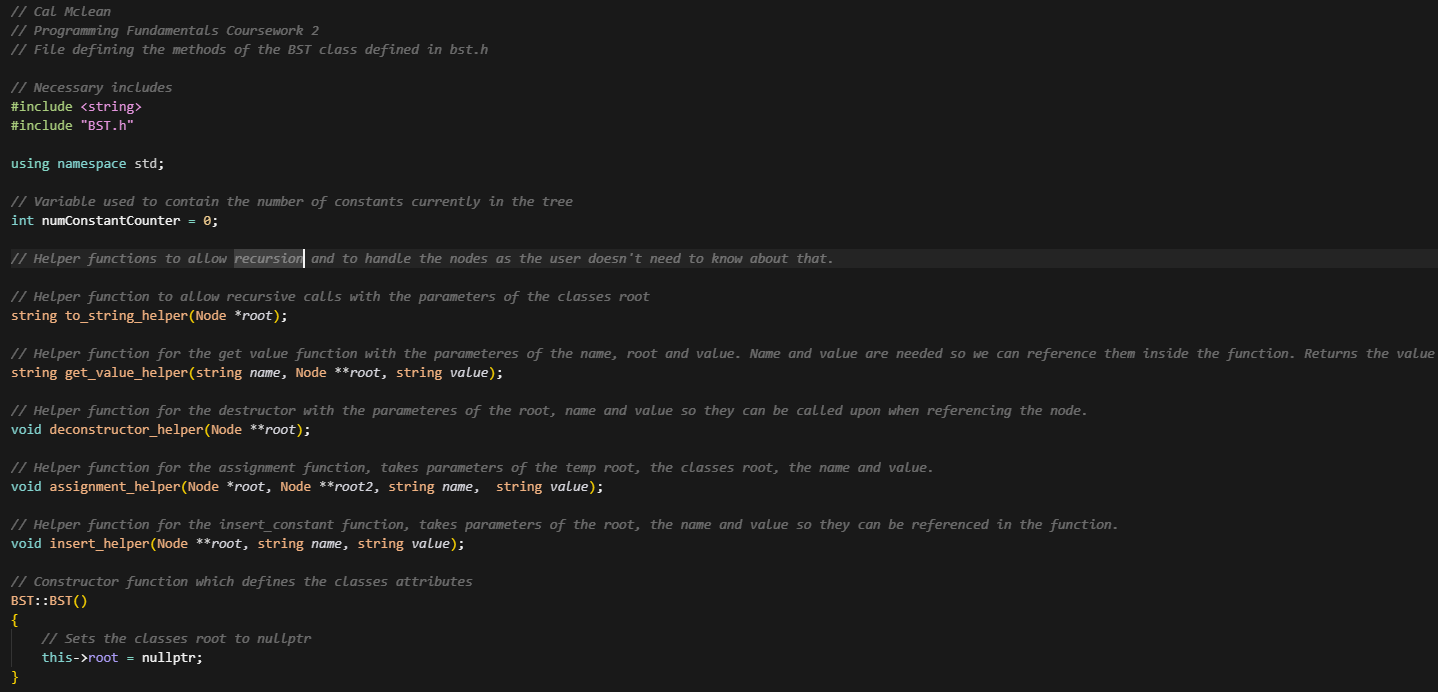
Task: Click the closing brace of the constructor
Action: coord(15,677)
